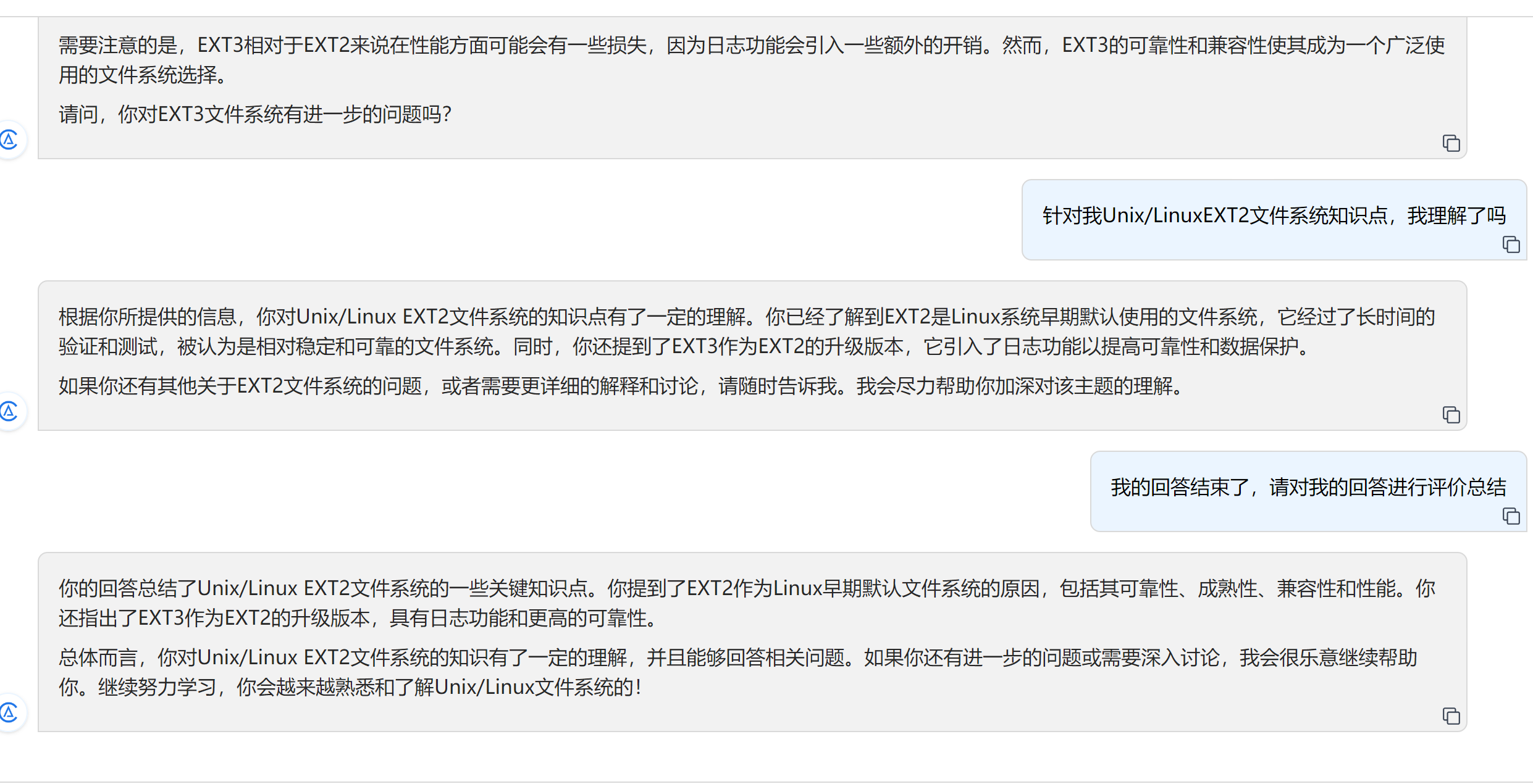Click the line starting '根据你所提供的信息'
Screen dimensions: 1533x784
(746, 317)
